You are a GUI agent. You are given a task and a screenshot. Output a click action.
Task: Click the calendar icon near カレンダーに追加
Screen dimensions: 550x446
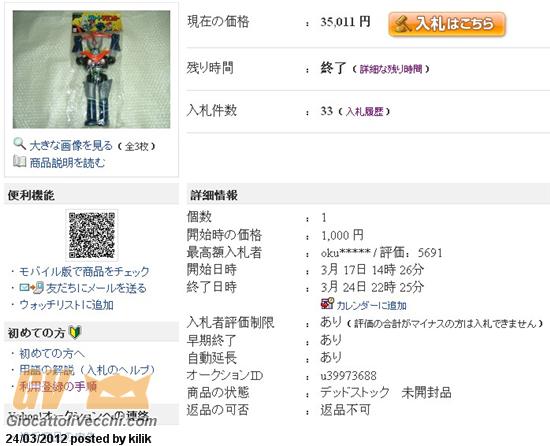tap(327, 304)
